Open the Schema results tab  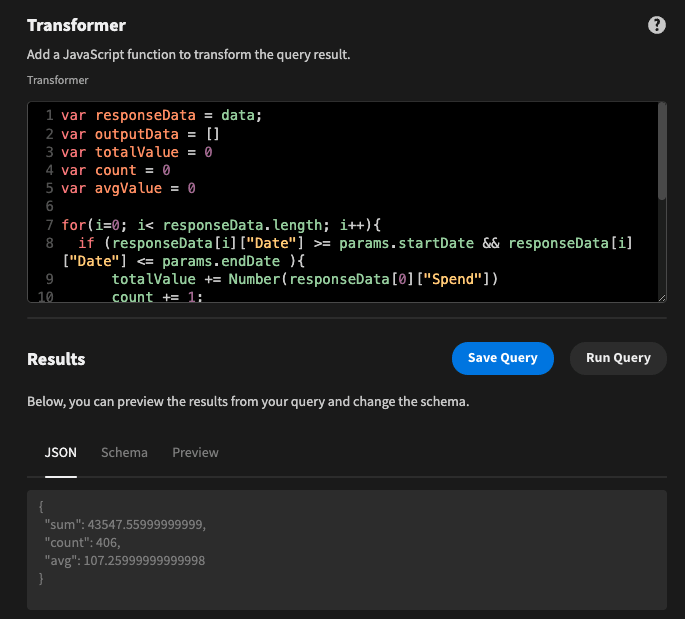tap(124, 453)
